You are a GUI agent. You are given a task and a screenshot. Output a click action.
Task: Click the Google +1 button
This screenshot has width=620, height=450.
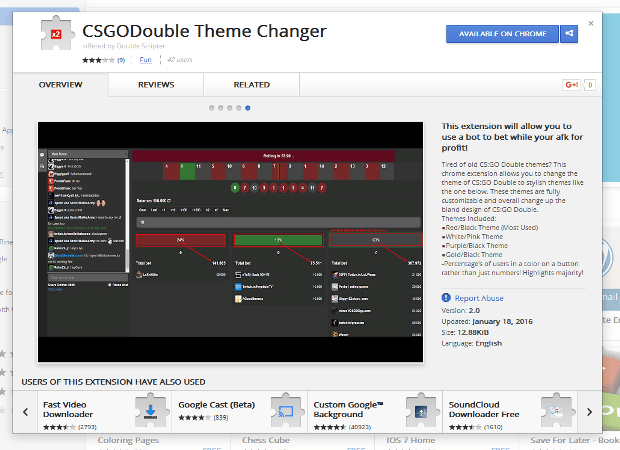(572, 85)
